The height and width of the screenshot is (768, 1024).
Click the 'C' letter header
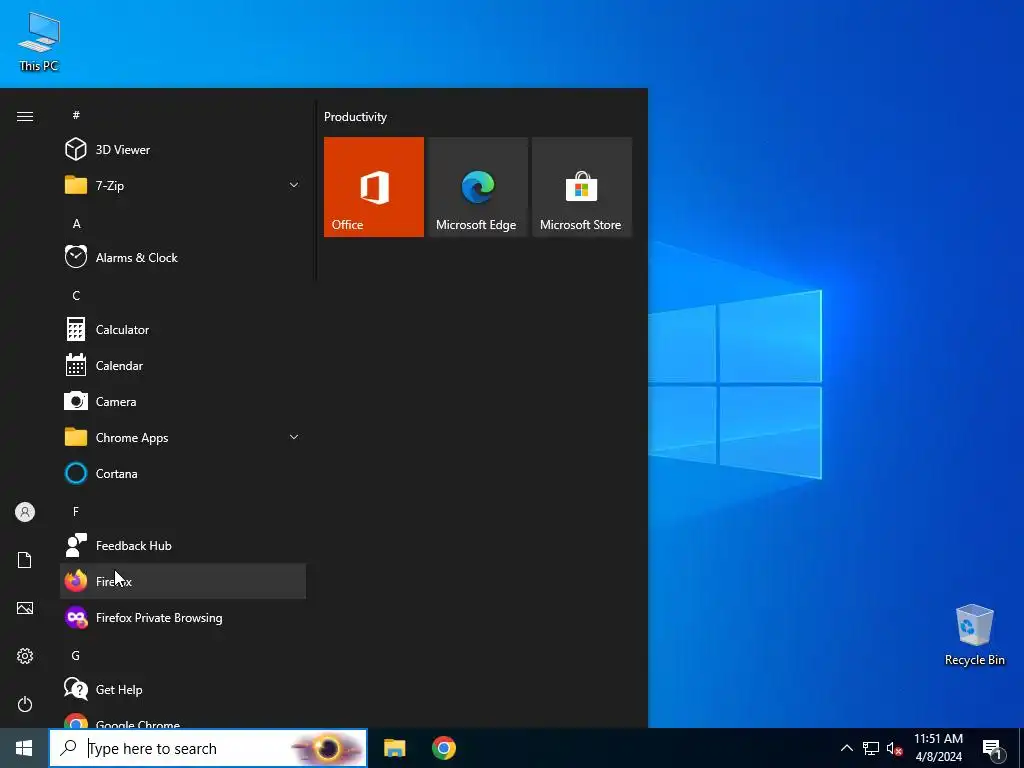pos(76,296)
